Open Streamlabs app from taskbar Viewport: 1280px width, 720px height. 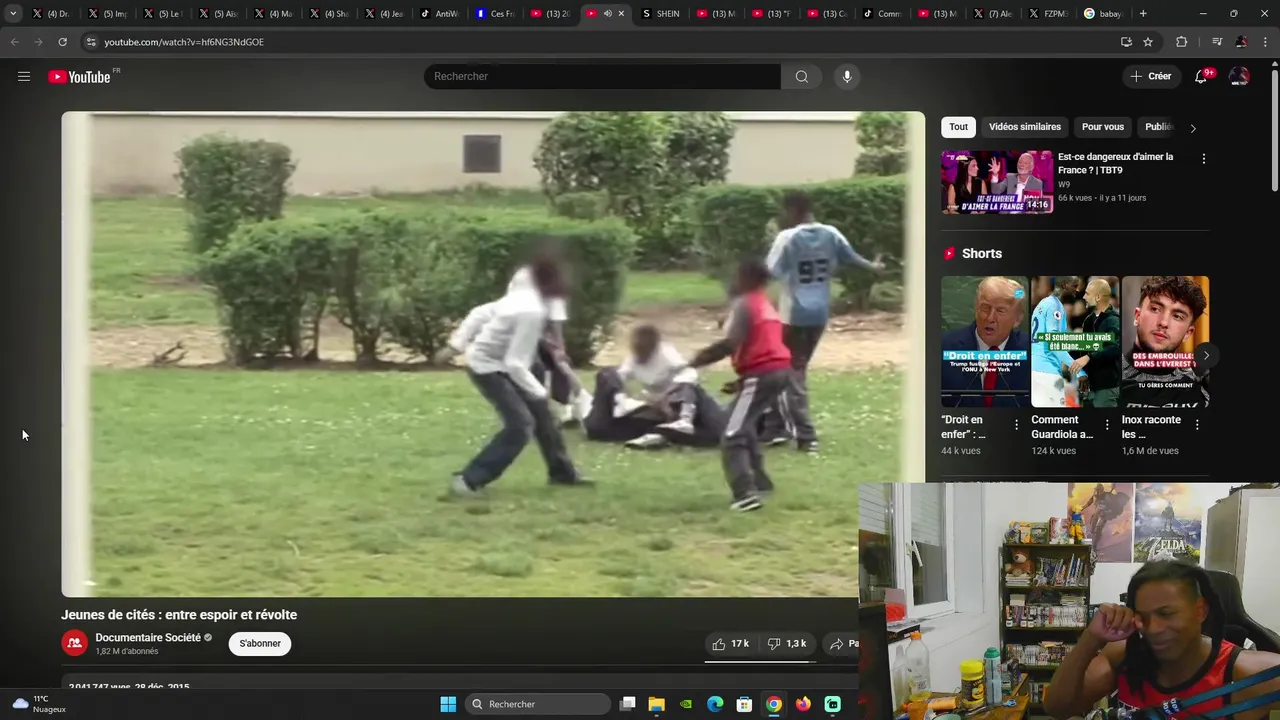832,704
